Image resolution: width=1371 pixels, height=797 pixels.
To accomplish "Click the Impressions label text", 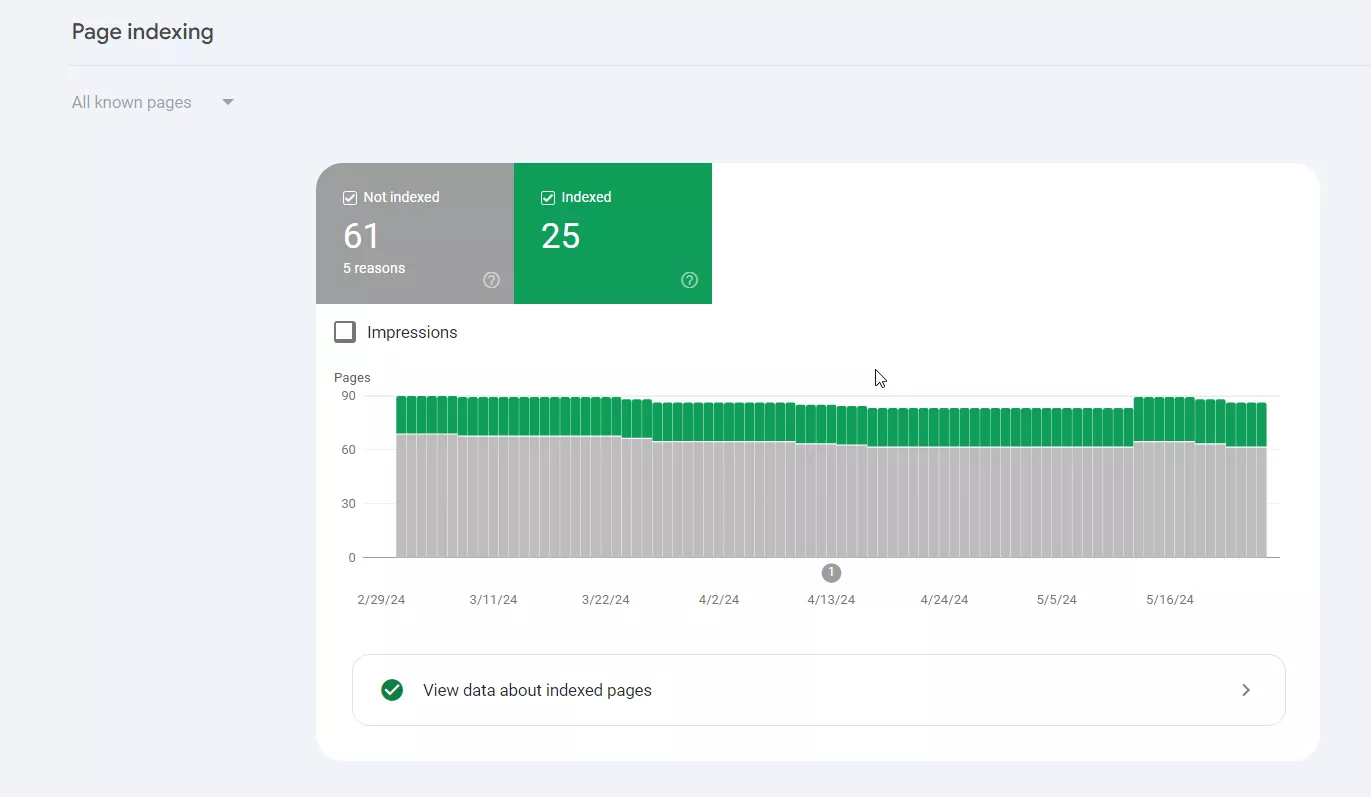I will click(x=412, y=332).
